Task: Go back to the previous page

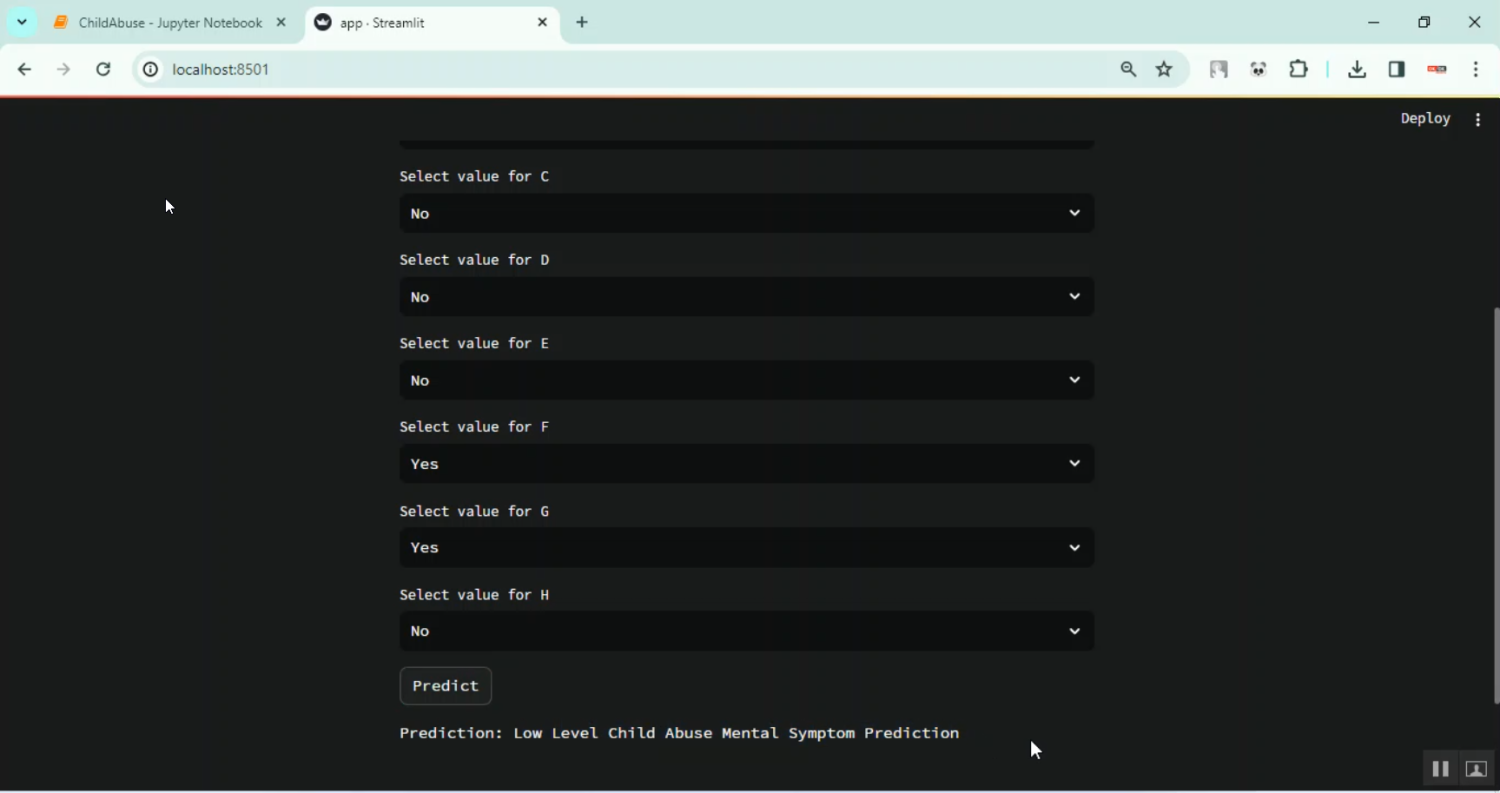Action: coord(24,69)
